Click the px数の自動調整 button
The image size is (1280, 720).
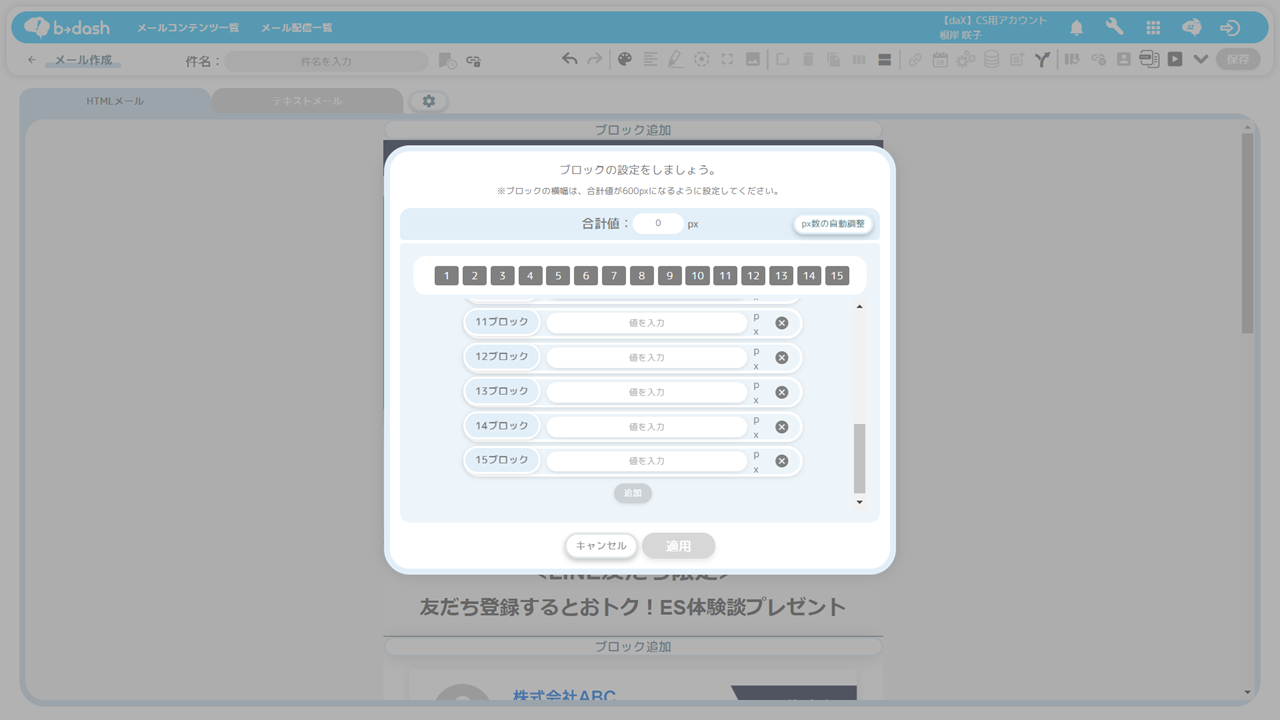pyautogui.click(x=833, y=224)
